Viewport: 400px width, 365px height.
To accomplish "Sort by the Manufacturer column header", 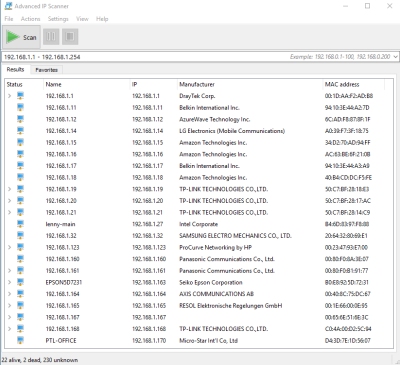I will tap(250, 84).
